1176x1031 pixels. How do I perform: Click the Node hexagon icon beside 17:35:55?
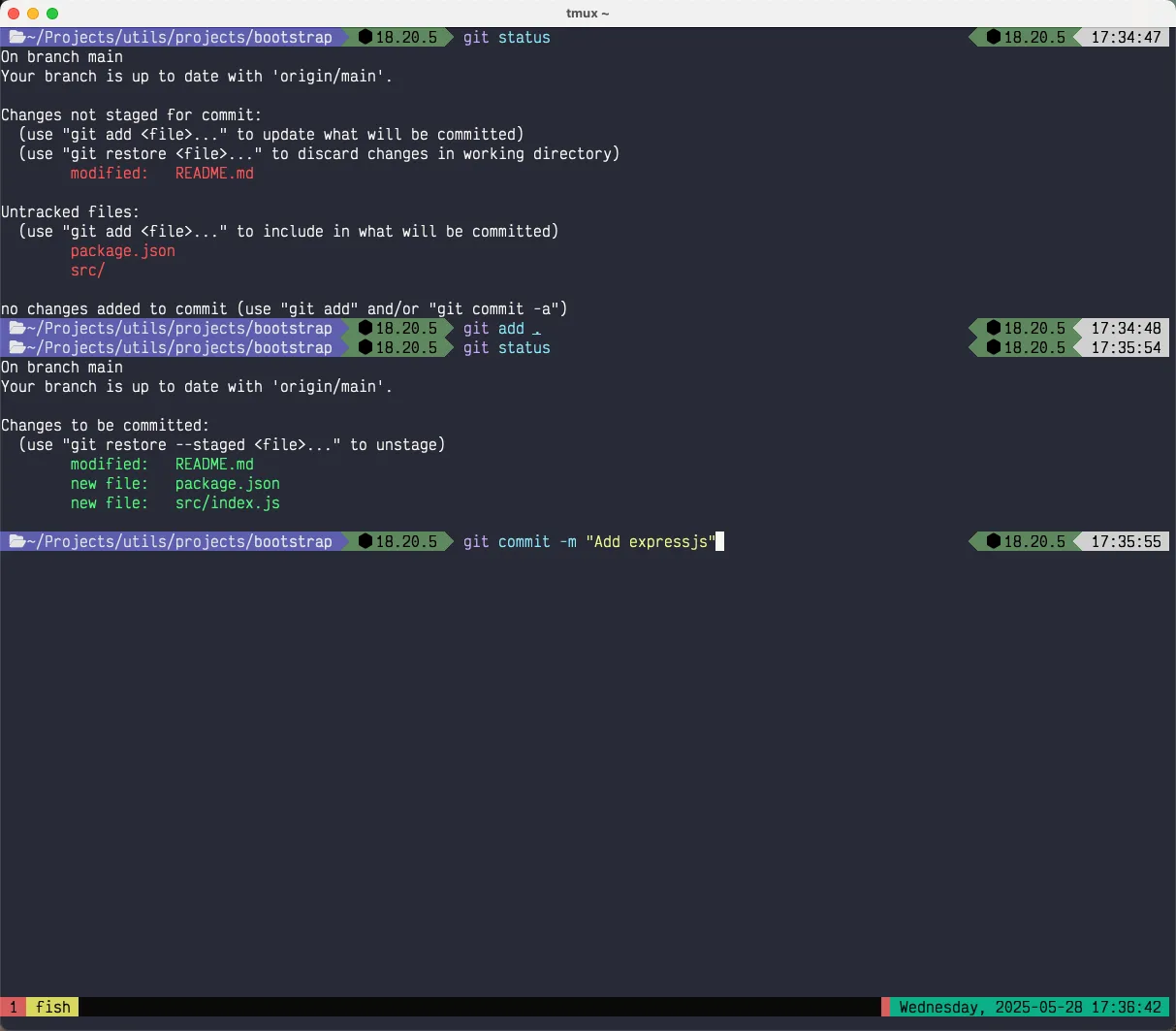pos(994,542)
